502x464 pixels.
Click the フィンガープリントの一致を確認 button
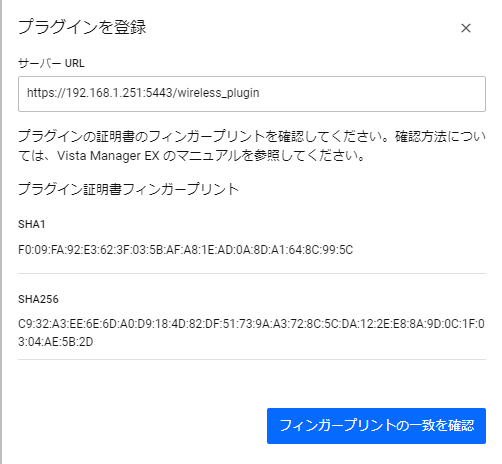(376, 426)
